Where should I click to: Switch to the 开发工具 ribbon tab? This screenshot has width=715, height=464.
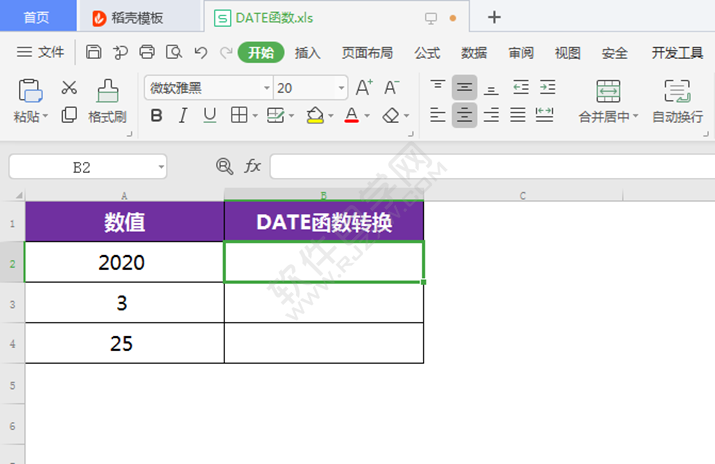[677, 53]
